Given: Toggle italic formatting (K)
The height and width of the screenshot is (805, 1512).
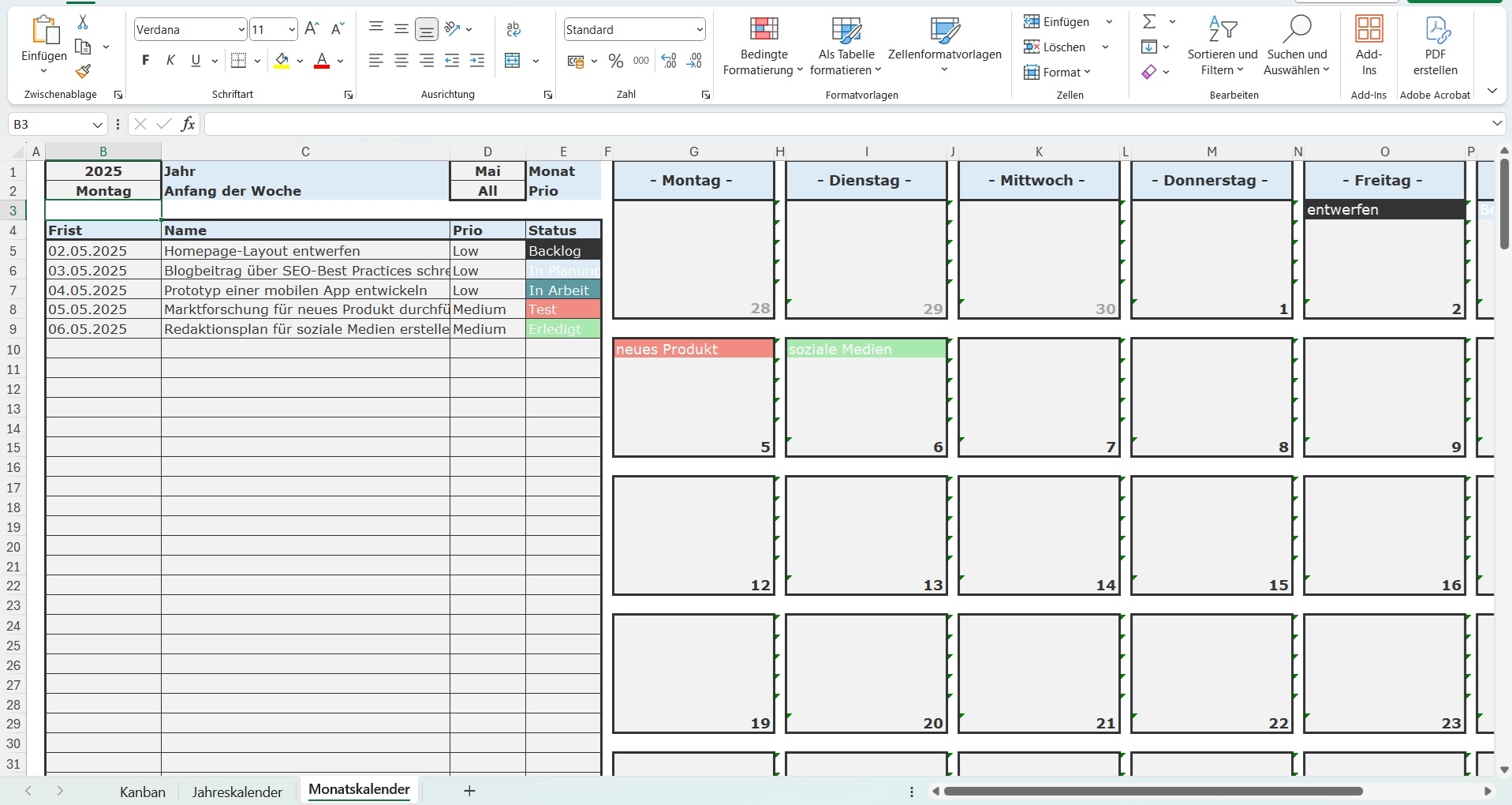Looking at the screenshot, I should point(170,61).
